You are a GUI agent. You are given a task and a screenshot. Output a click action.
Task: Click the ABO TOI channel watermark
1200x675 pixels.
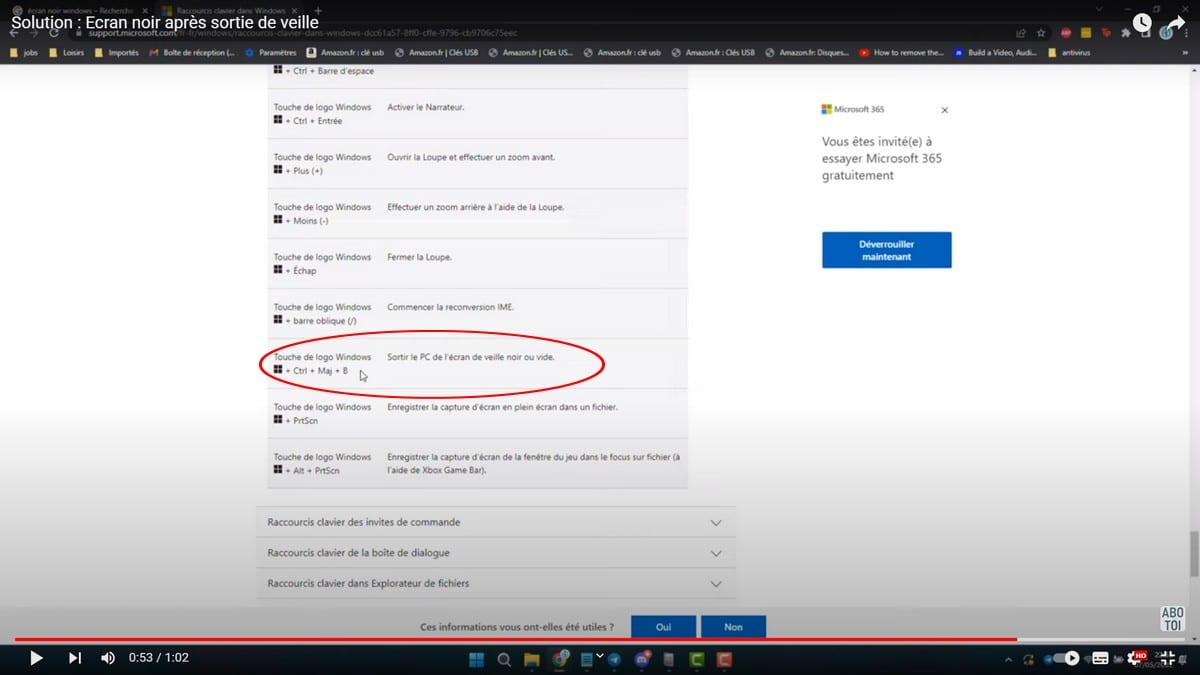click(1172, 619)
